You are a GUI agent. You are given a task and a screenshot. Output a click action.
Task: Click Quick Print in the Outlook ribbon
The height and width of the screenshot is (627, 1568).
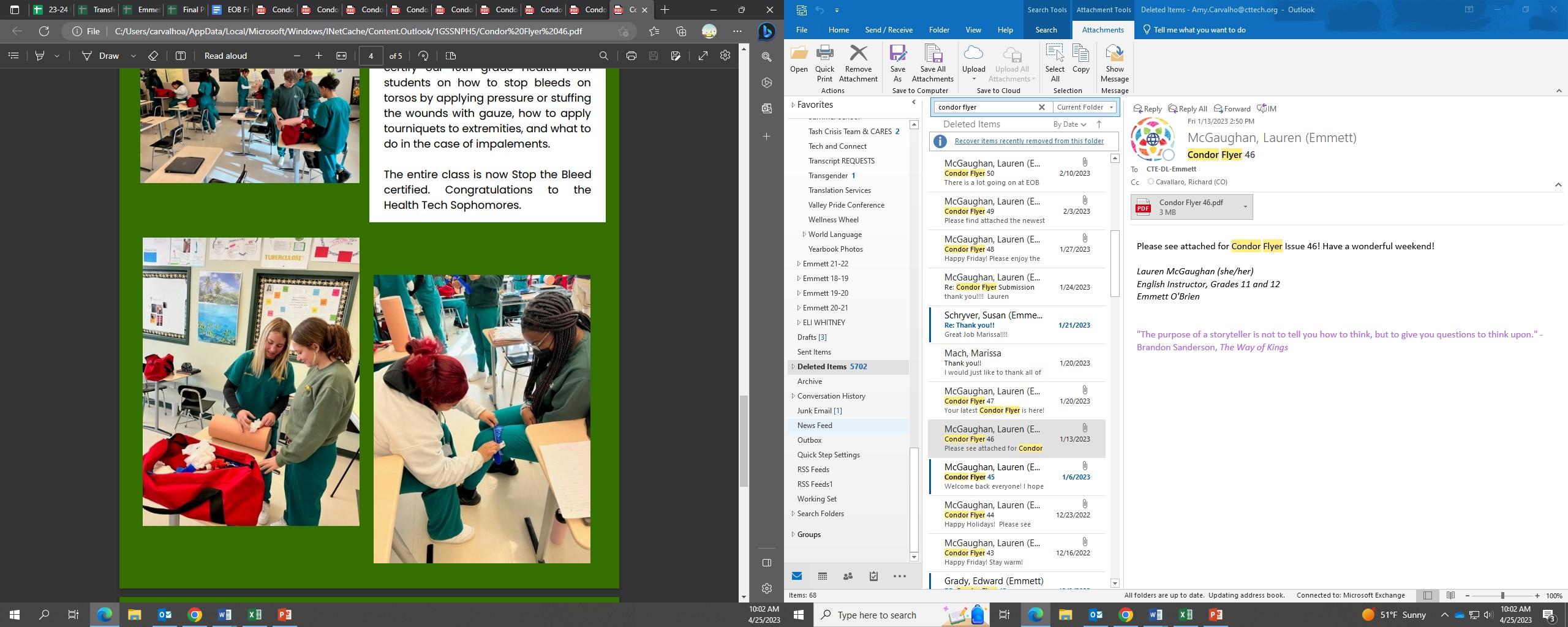[x=824, y=63]
